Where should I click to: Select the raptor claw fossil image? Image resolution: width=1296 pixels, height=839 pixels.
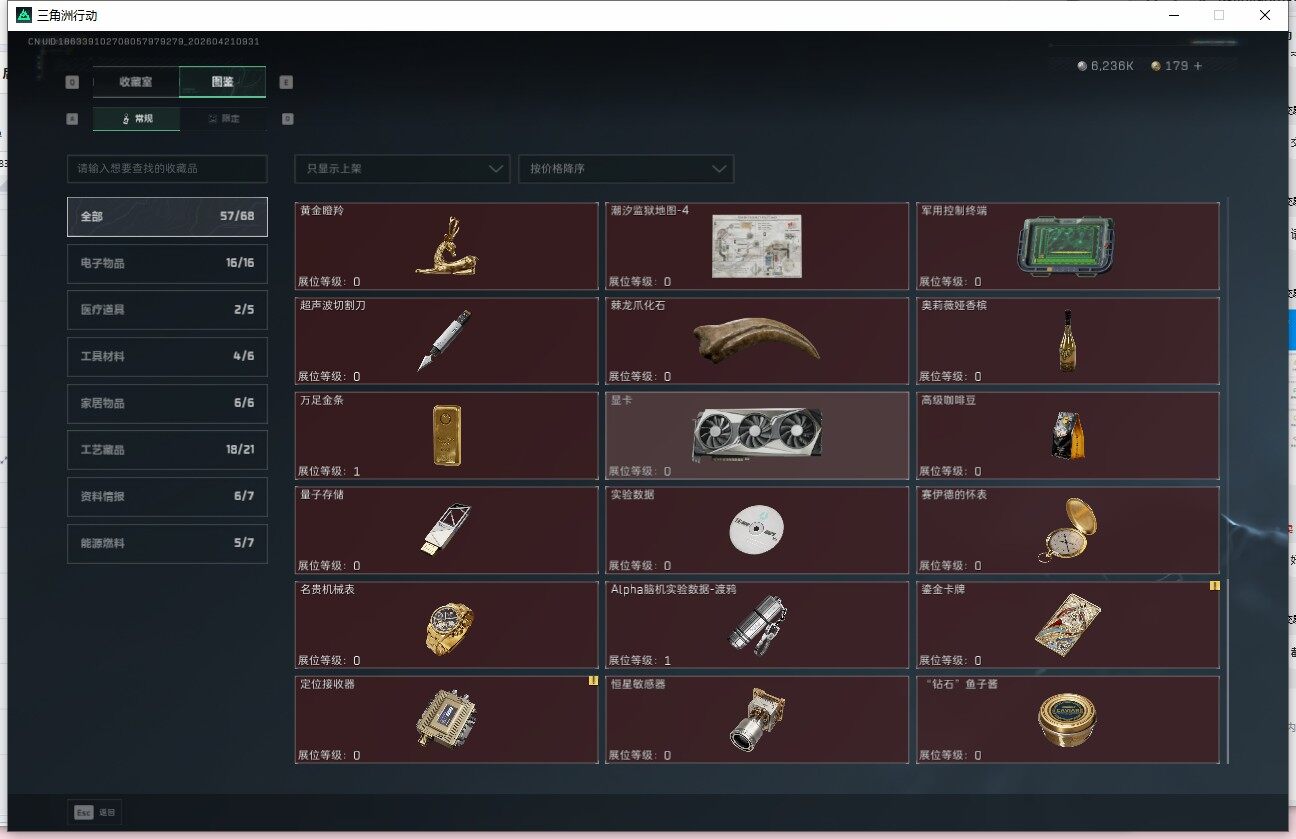(x=756, y=340)
